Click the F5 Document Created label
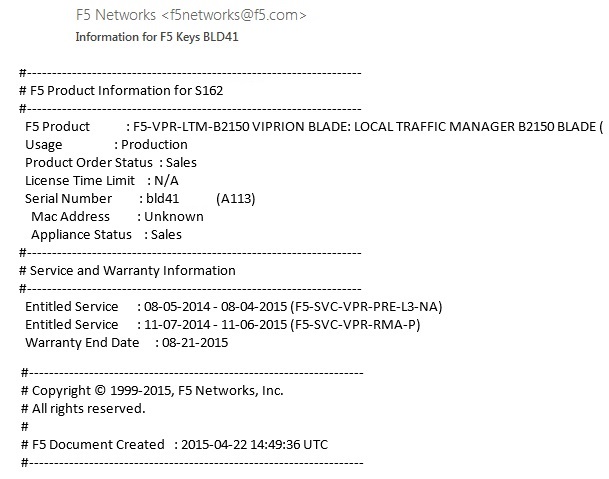This screenshot has width=609, height=479. 97,444
